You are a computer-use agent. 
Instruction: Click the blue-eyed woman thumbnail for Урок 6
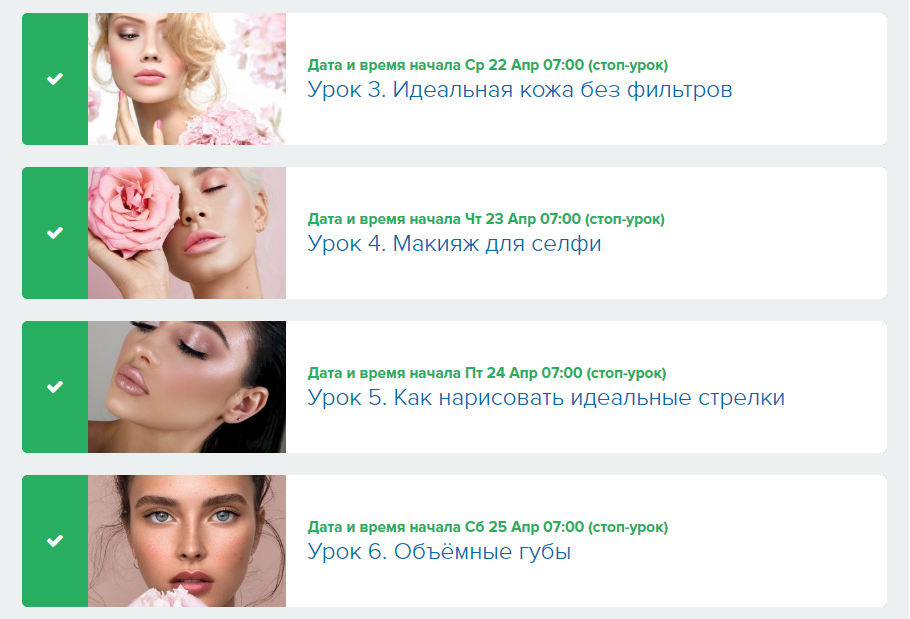[187, 541]
